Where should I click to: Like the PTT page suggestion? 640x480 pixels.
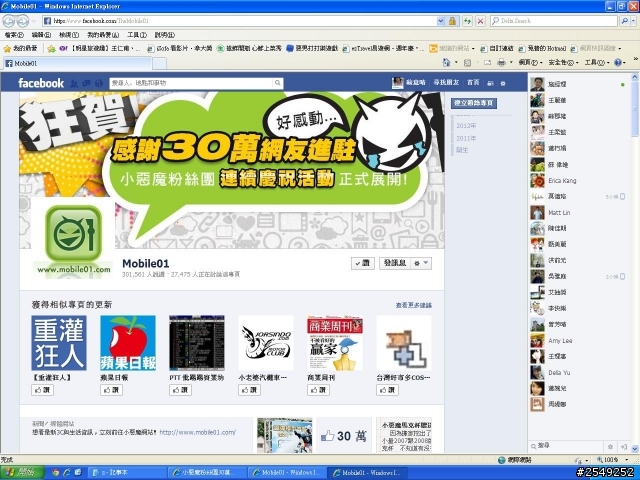pyautogui.click(x=180, y=390)
